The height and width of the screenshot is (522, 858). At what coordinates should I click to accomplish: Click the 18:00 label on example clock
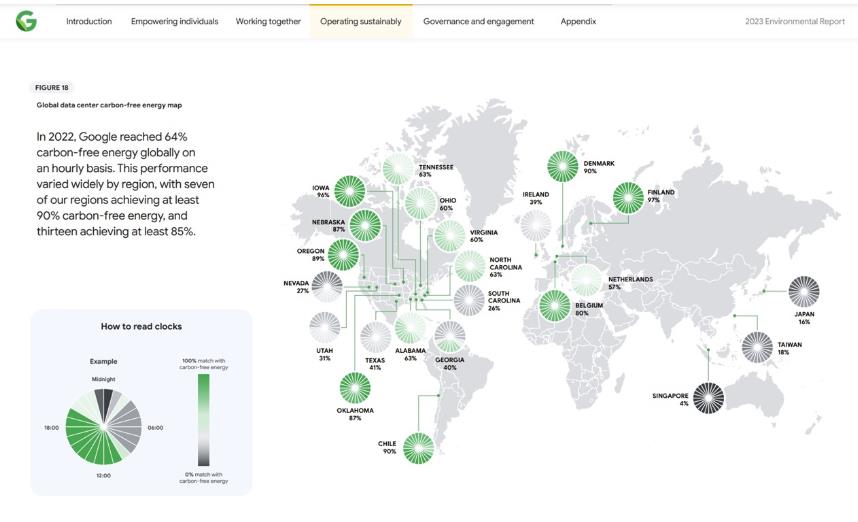pos(51,427)
